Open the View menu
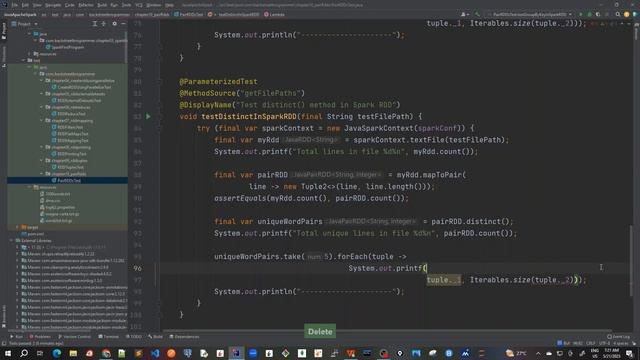 click(x=37, y=5)
